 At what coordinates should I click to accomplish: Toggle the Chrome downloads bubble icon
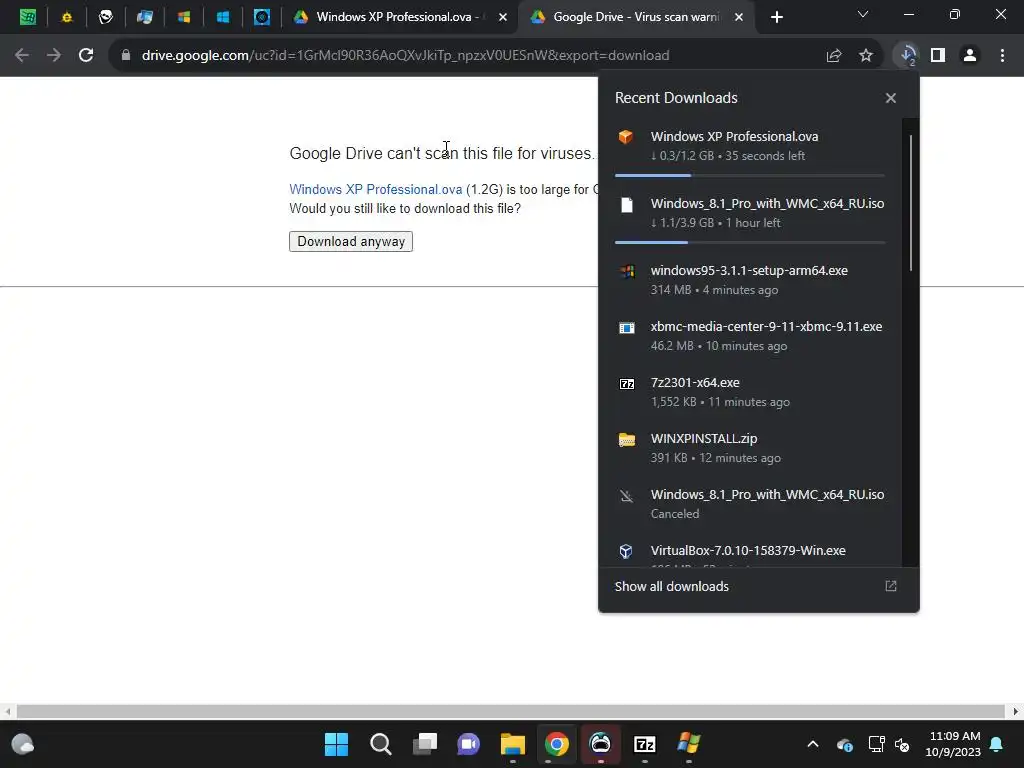(907, 56)
